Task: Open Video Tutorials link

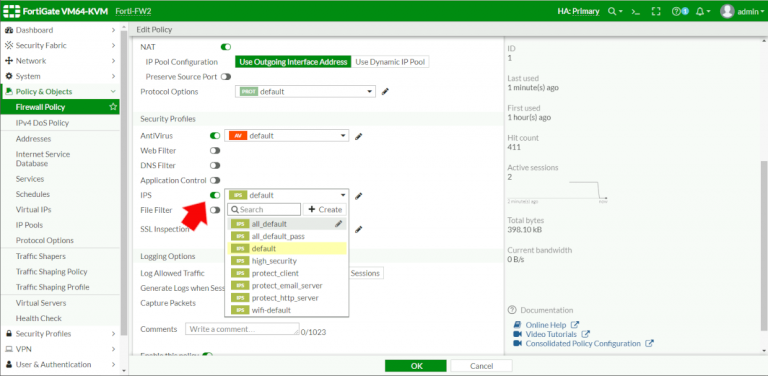Action: tap(551, 334)
